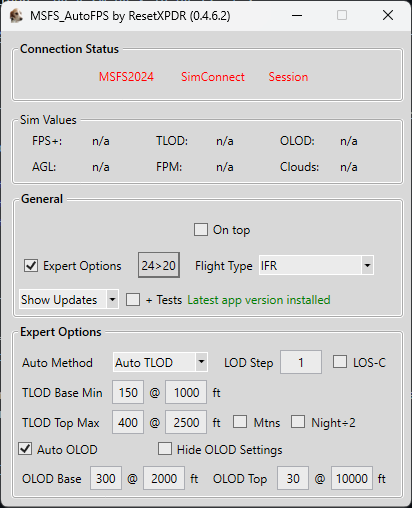Screen dimensions: 412x508
Task: Click the FPS+: label in Sim Values
Action: click(x=47, y=141)
